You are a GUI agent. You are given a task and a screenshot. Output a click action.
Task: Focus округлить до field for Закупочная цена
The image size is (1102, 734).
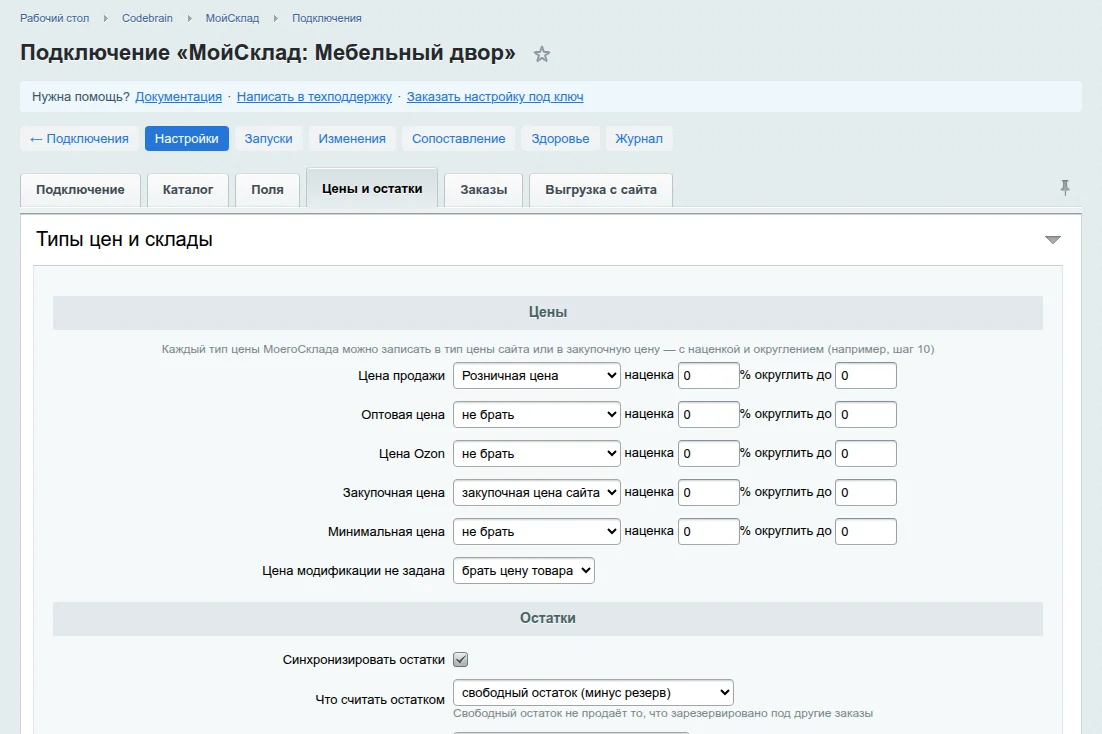(866, 493)
